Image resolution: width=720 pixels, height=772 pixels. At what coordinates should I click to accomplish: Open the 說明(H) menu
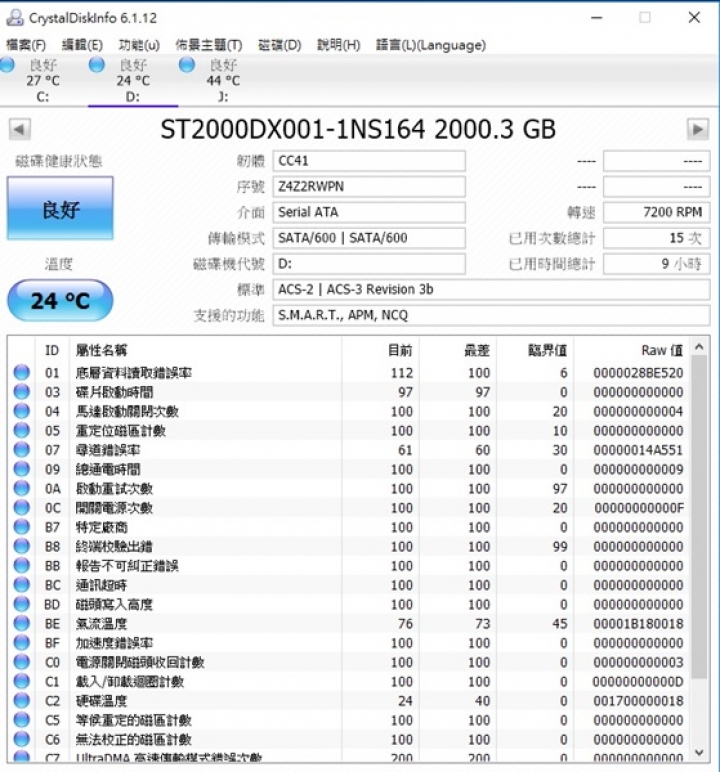click(x=338, y=45)
